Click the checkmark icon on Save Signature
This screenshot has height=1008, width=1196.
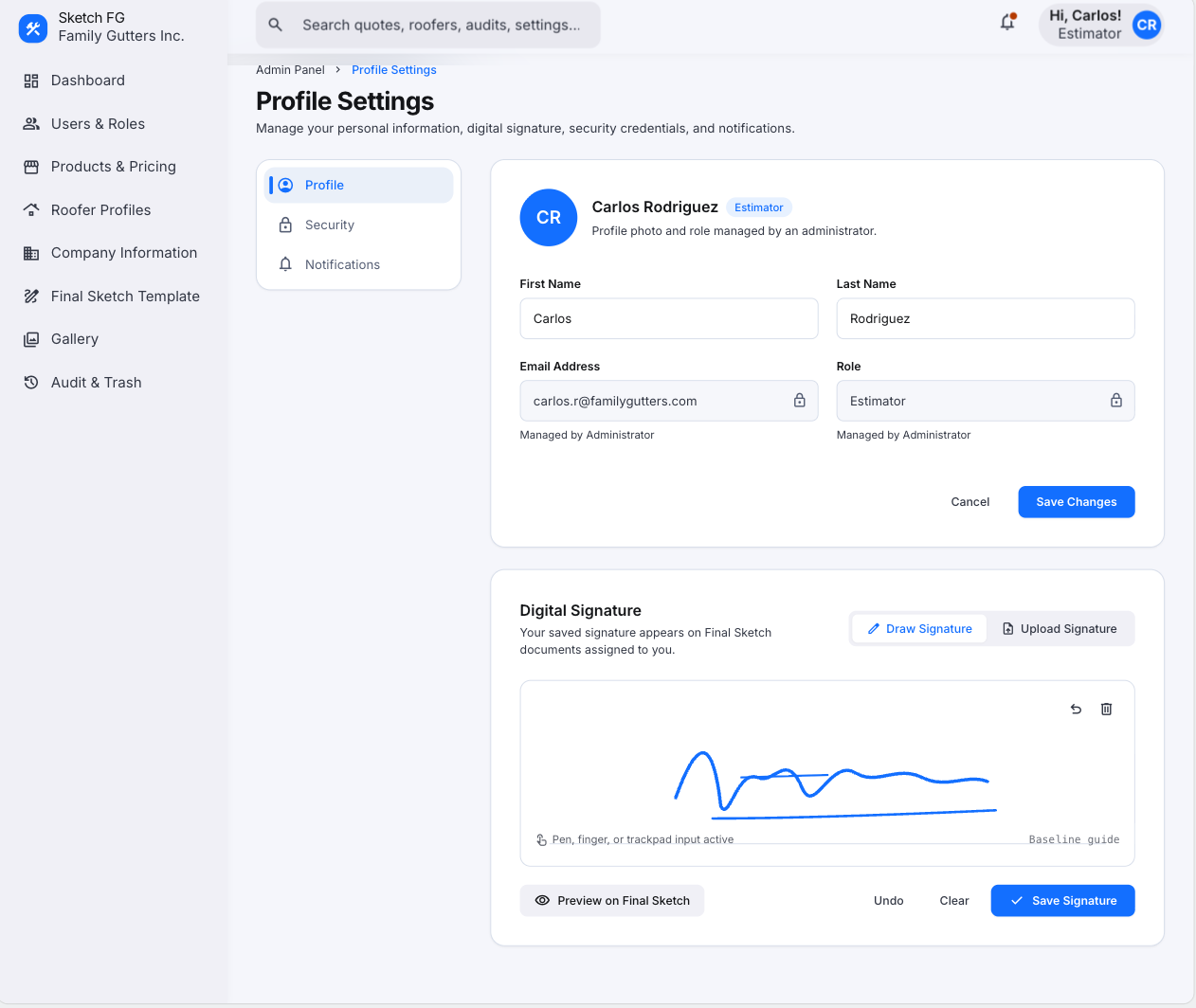pyautogui.click(x=1016, y=901)
